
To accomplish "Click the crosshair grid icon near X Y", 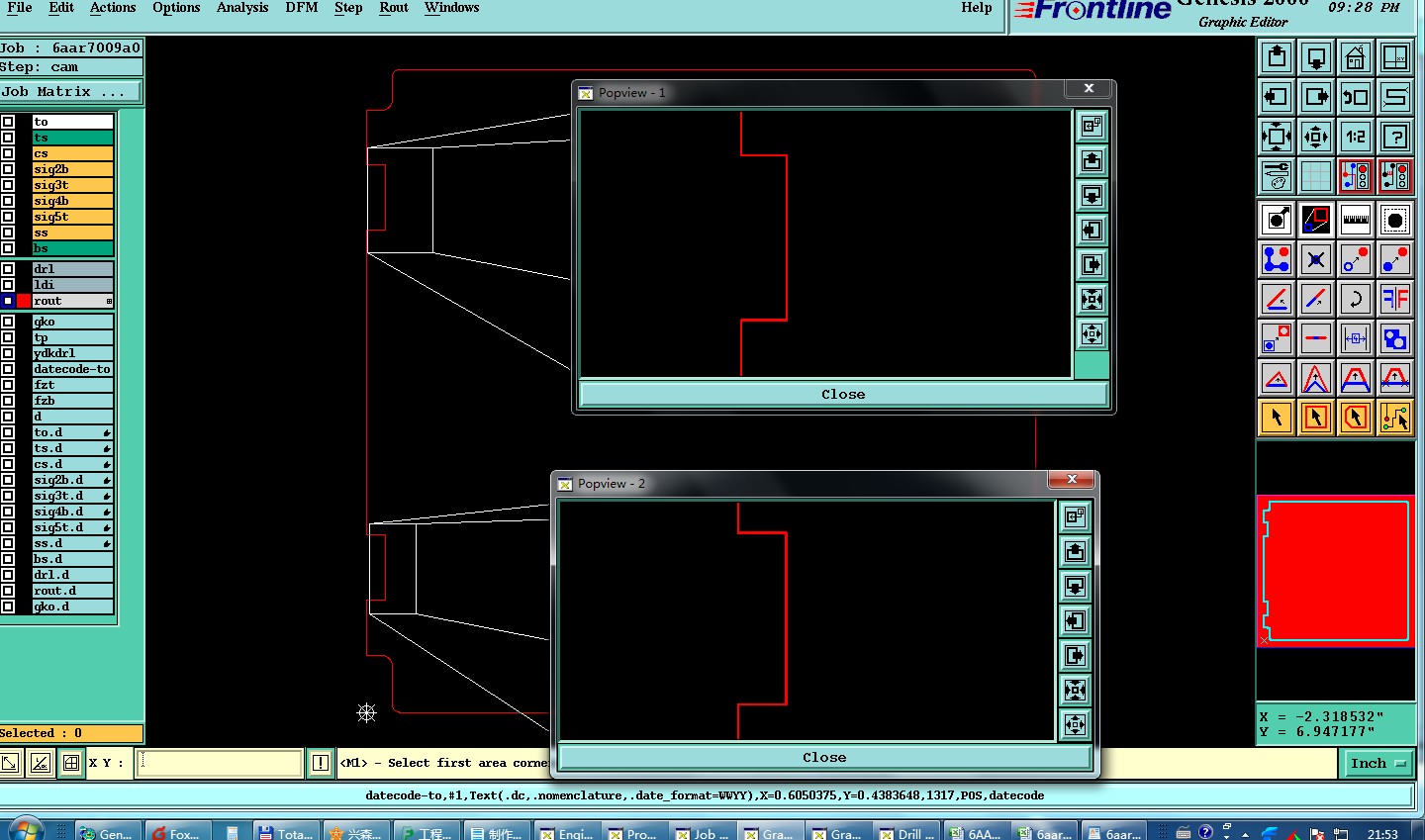I will [x=71, y=763].
